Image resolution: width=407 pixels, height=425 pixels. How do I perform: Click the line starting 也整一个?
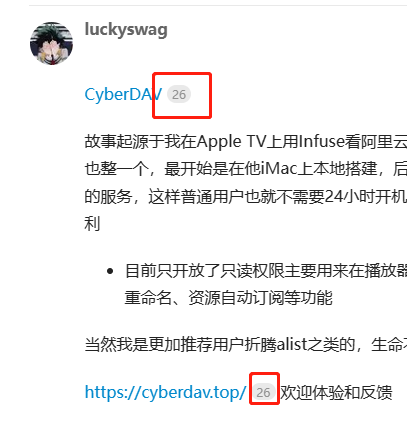(246, 169)
